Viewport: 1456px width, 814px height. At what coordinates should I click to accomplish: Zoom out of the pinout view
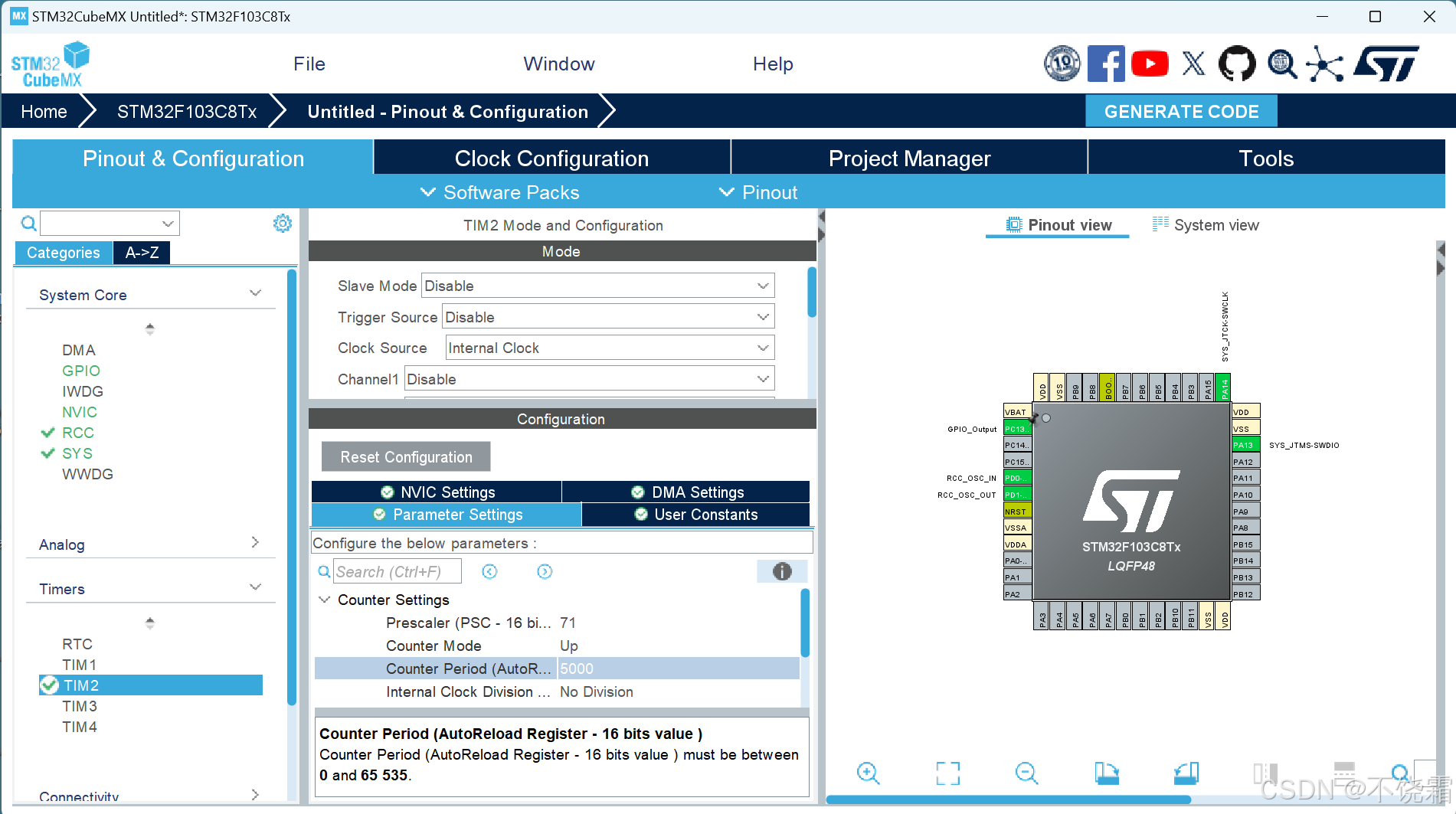(1026, 773)
